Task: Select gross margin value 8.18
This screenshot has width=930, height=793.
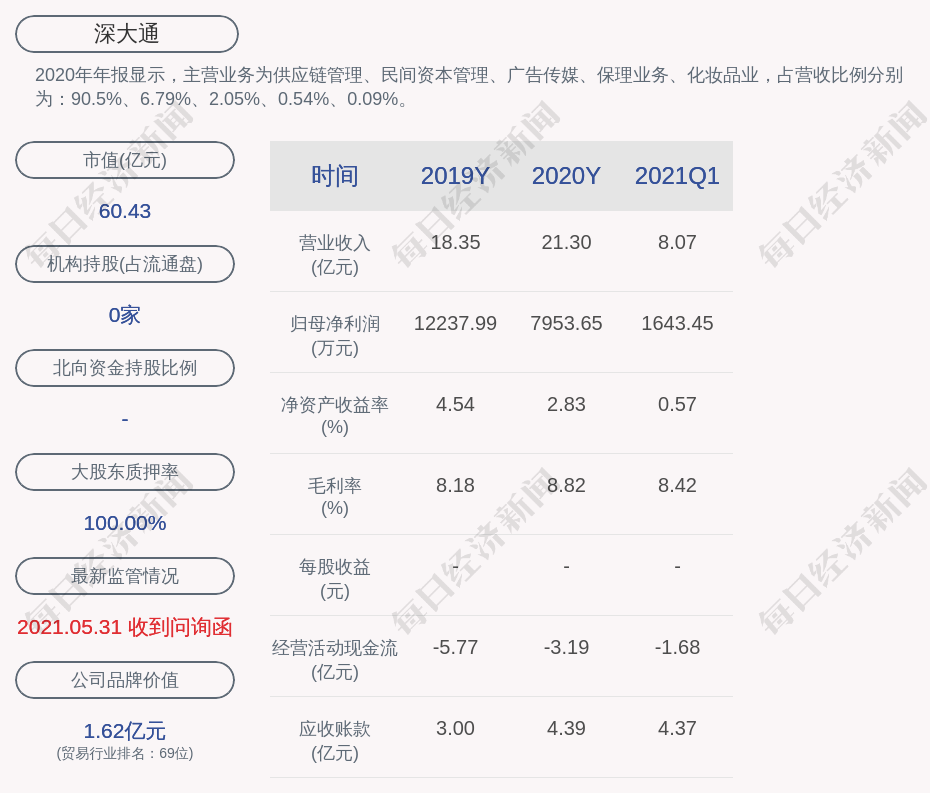Action: point(455,485)
